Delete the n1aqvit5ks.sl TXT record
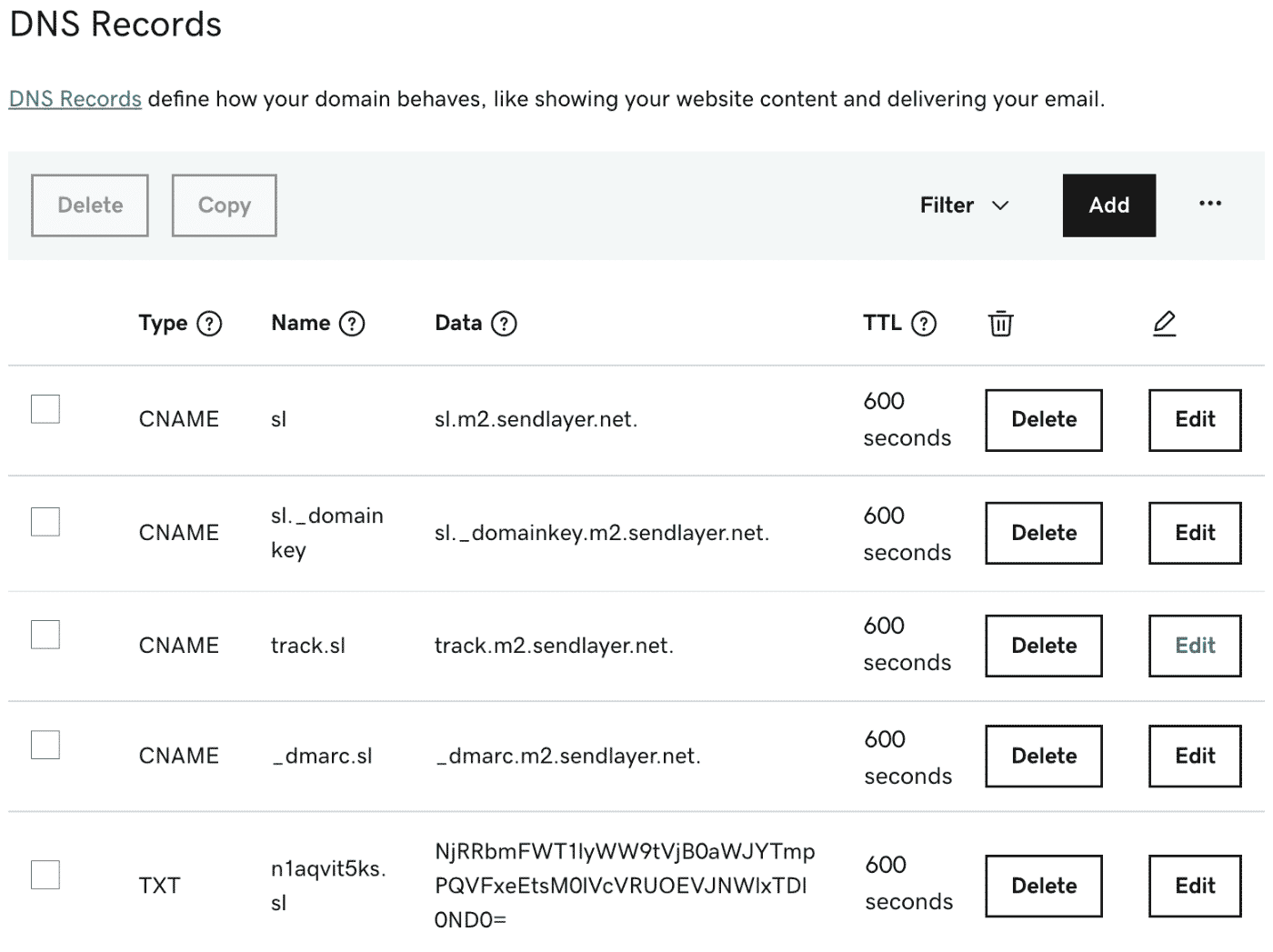 coord(1043,885)
